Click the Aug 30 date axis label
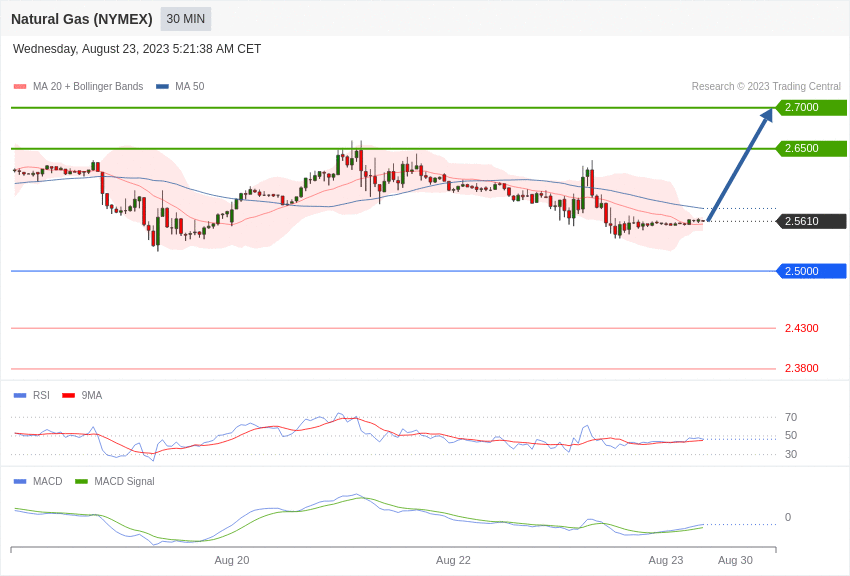The height and width of the screenshot is (576, 850). coord(735,560)
